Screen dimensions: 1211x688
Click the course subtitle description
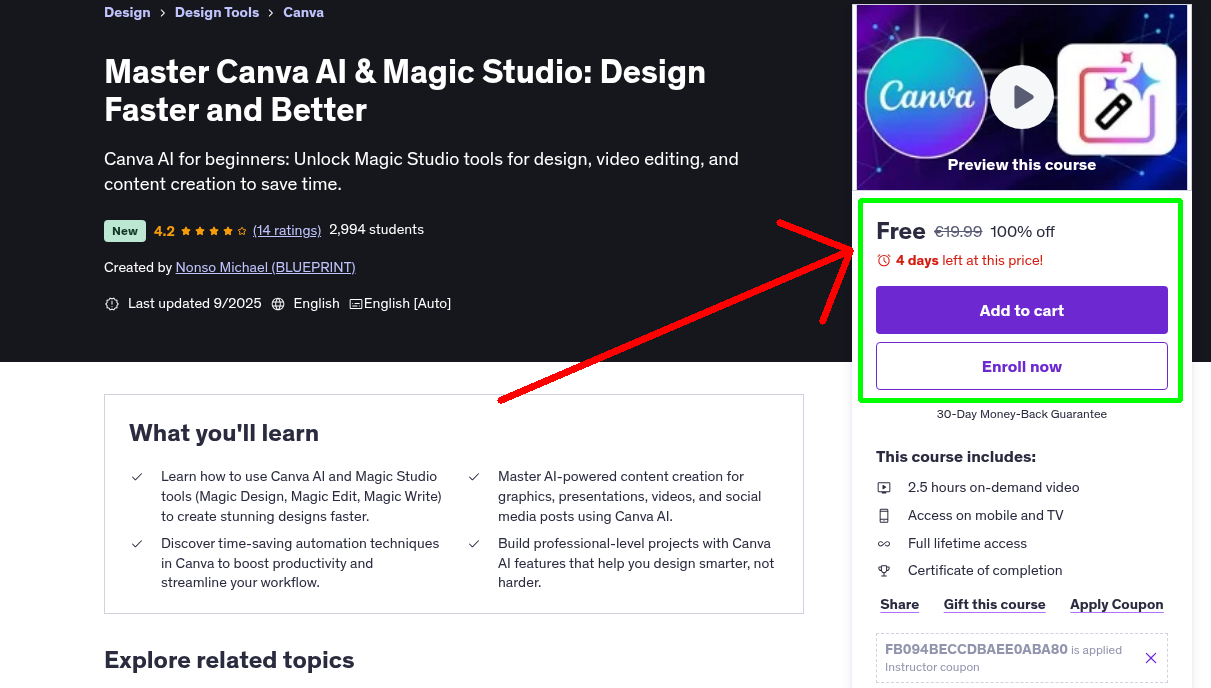(421, 171)
